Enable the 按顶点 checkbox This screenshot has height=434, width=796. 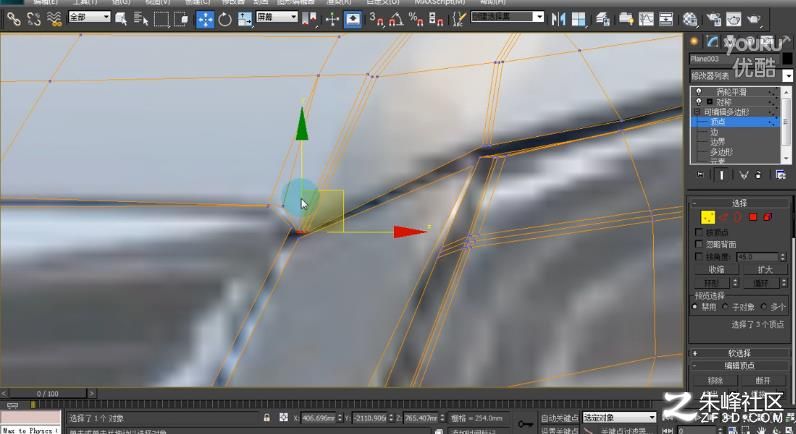[699, 232]
